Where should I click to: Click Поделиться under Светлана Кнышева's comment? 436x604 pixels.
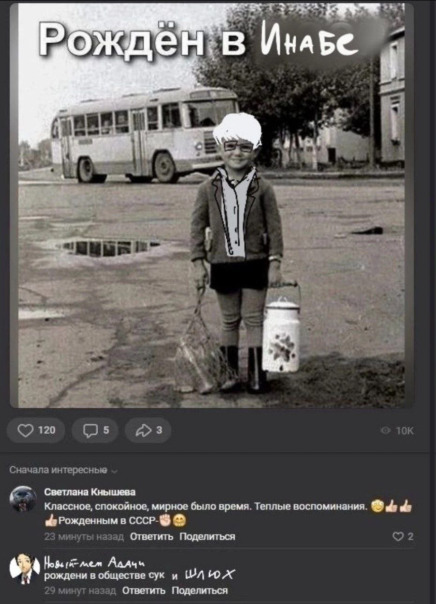(207, 537)
